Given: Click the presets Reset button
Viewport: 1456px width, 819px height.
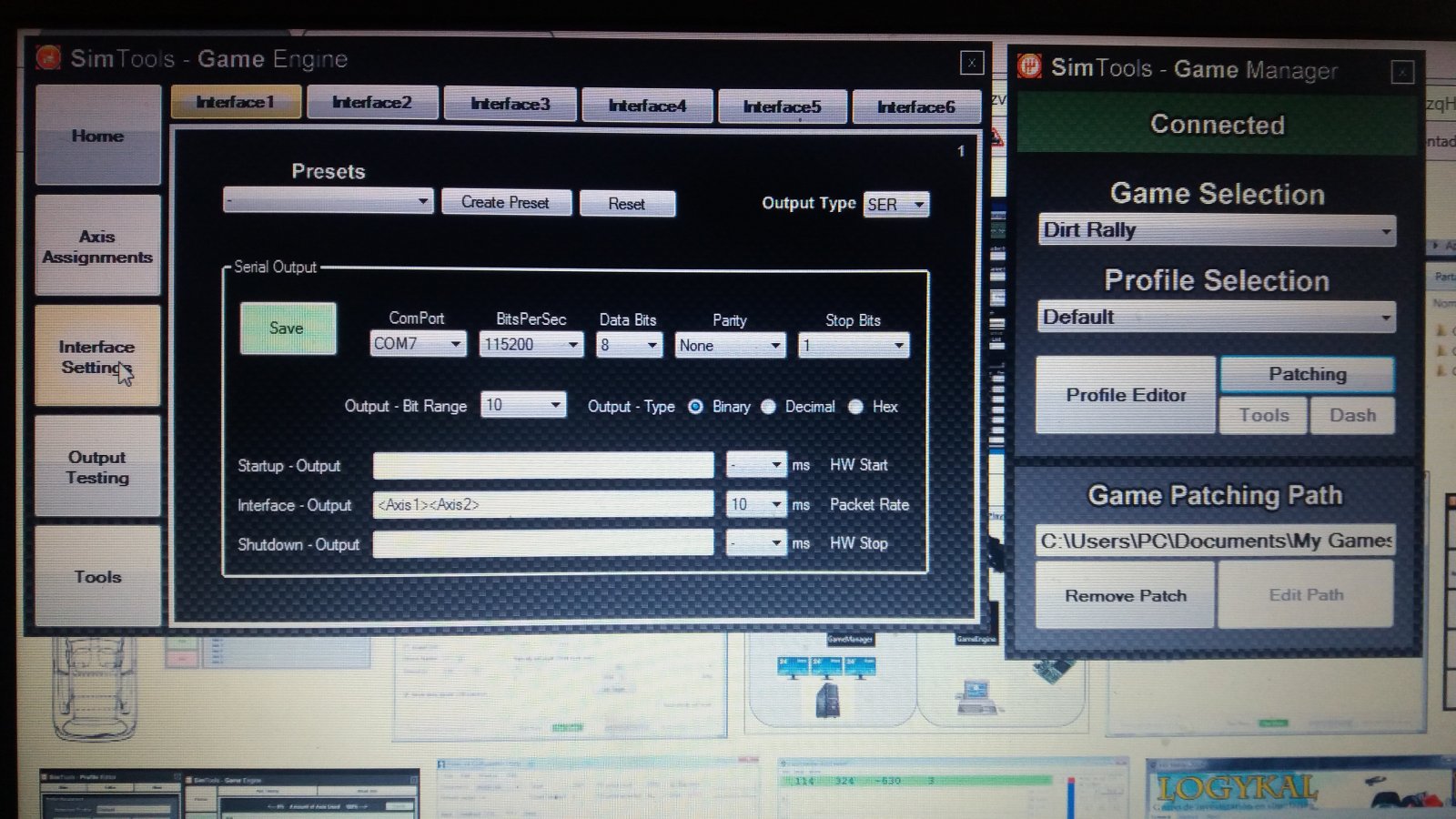Looking at the screenshot, I should point(627,204).
